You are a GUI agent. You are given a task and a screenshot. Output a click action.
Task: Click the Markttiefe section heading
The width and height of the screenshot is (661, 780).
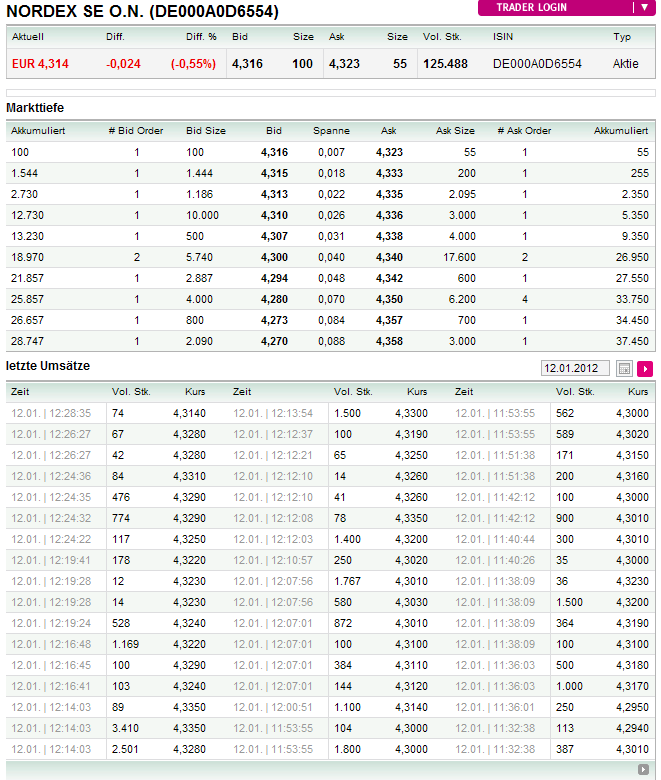(x=35, y=107)
